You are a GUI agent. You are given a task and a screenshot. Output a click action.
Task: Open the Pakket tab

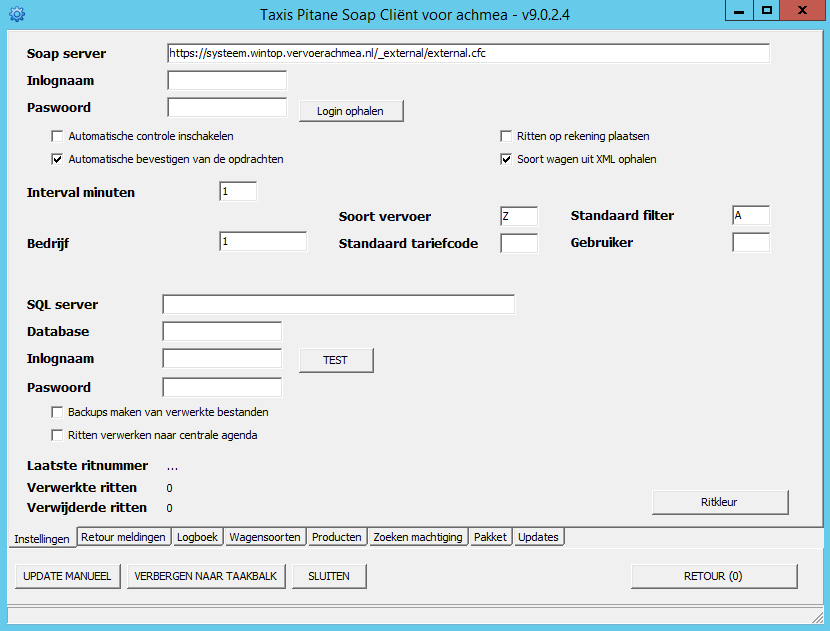click(x=490, y=537)
